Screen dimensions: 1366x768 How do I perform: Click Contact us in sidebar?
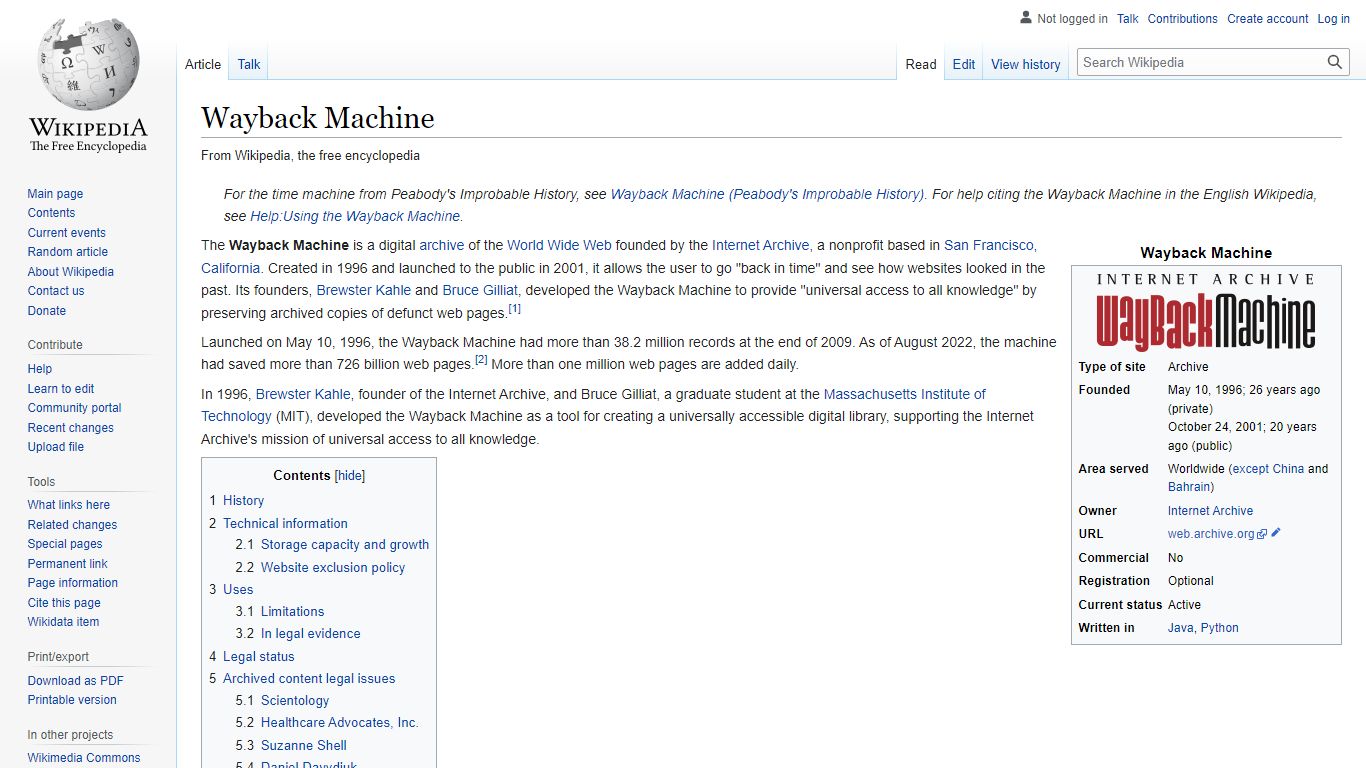point(56,291)
